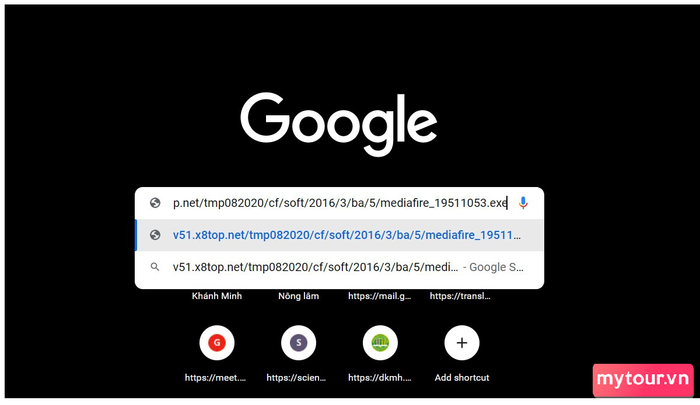Open the green dkmh shortcut icon
This screenshot has height=405, width=700.
[x=380, y=343]
